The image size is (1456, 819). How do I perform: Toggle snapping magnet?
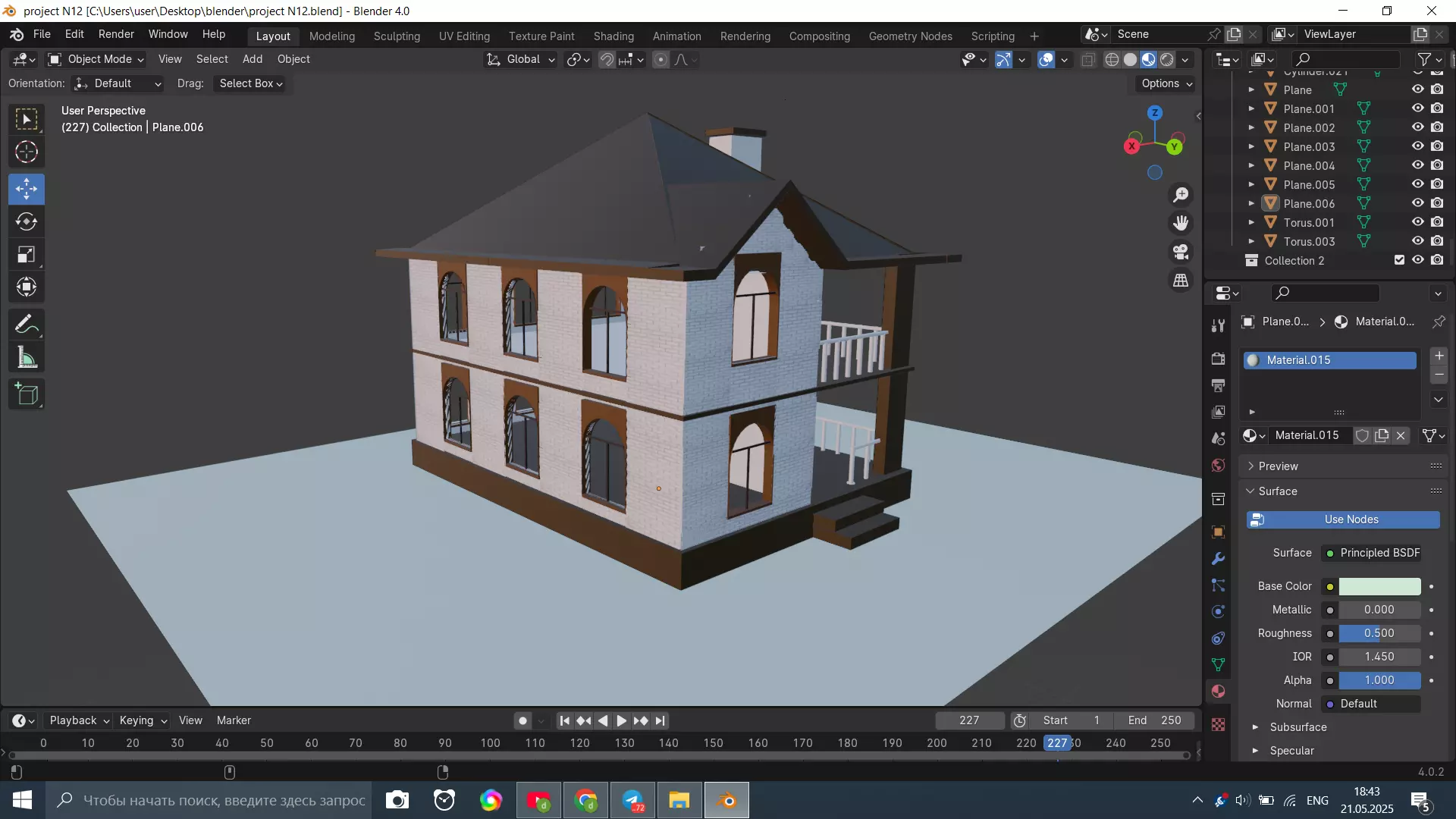pos(607,60)
